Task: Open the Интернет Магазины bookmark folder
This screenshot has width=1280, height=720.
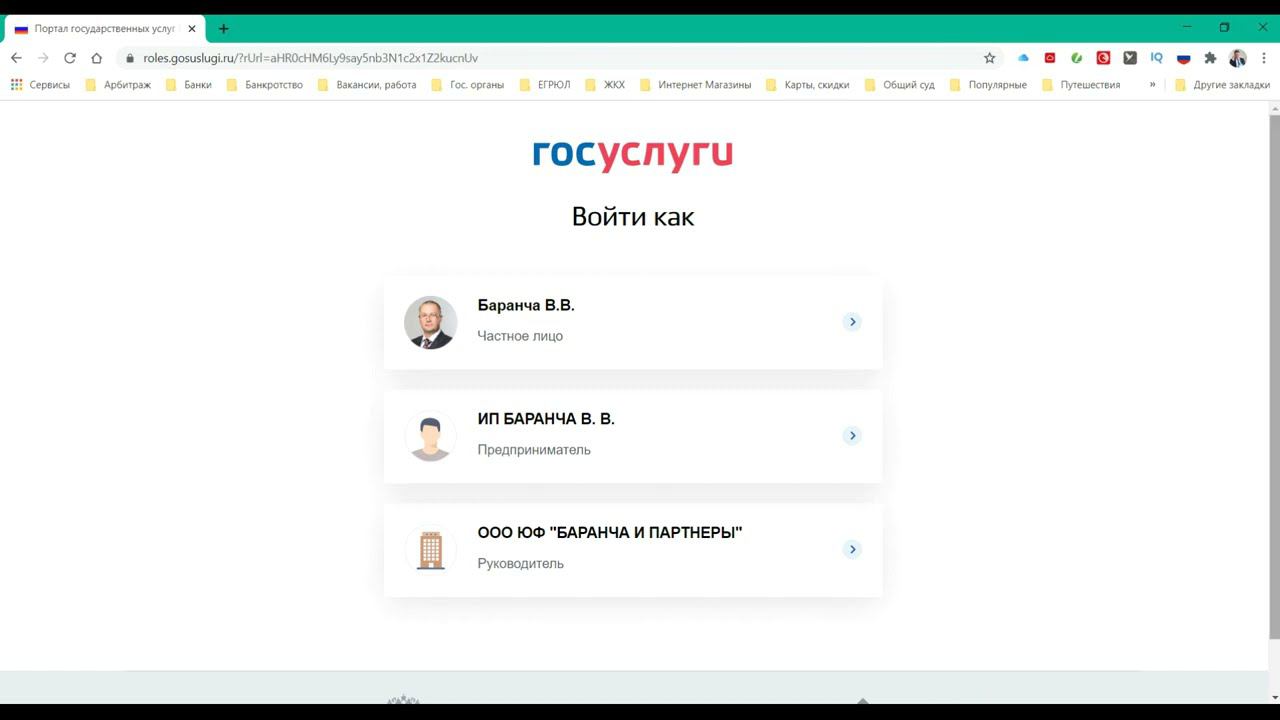Action: pos(695,85)
